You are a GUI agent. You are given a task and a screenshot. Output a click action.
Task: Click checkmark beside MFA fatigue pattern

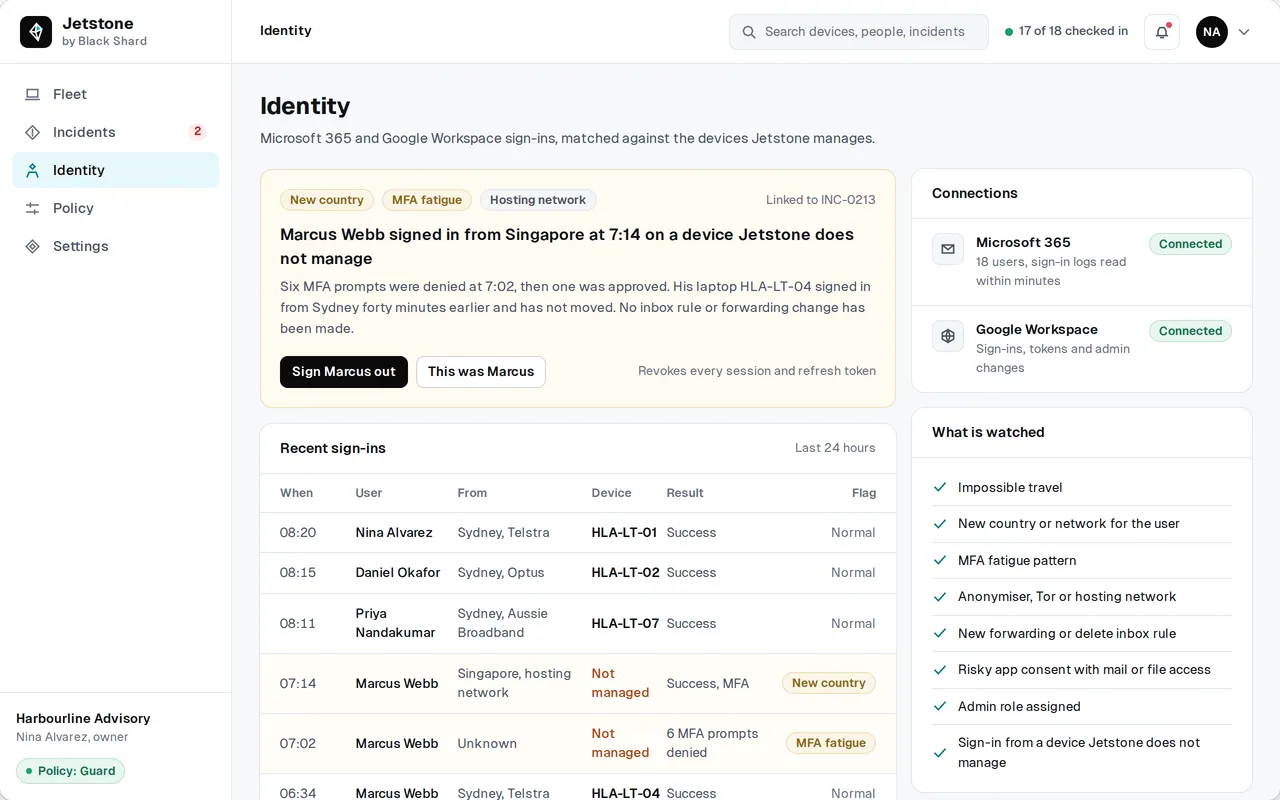[940, 560]
